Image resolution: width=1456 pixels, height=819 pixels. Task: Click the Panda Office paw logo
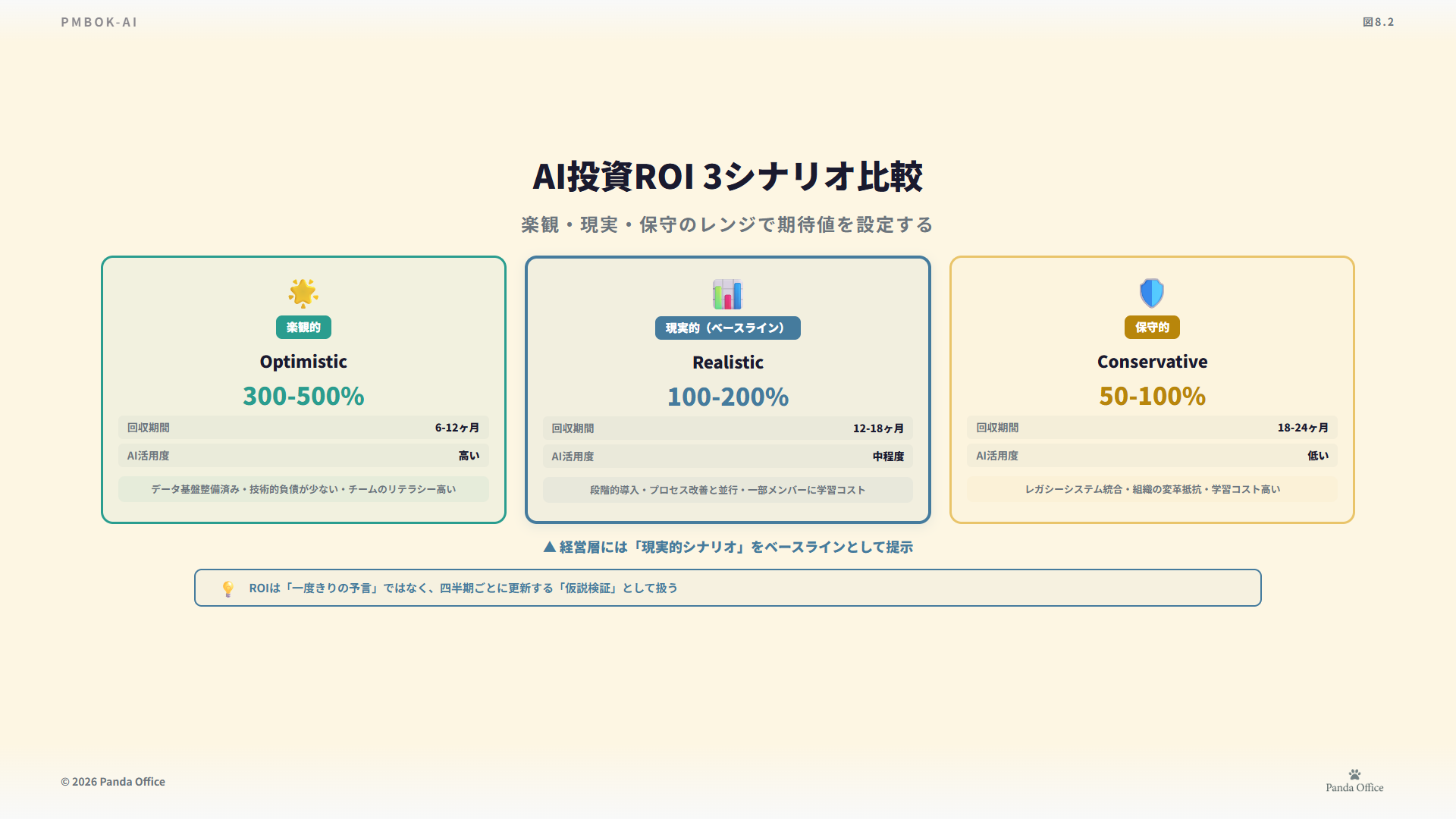point(1354,775)
